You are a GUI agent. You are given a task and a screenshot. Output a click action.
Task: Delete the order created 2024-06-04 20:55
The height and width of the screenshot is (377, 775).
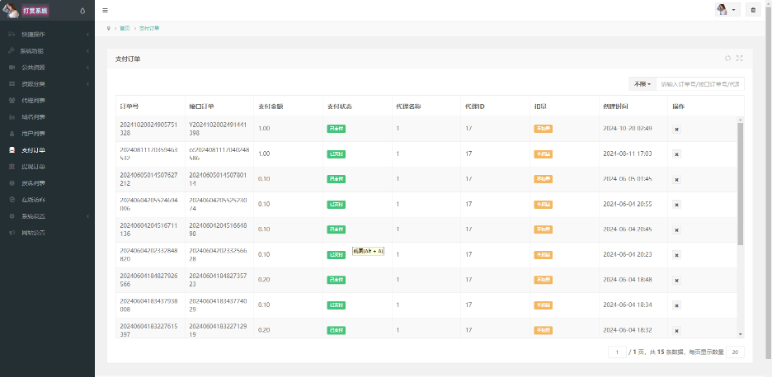coord(677,205)
